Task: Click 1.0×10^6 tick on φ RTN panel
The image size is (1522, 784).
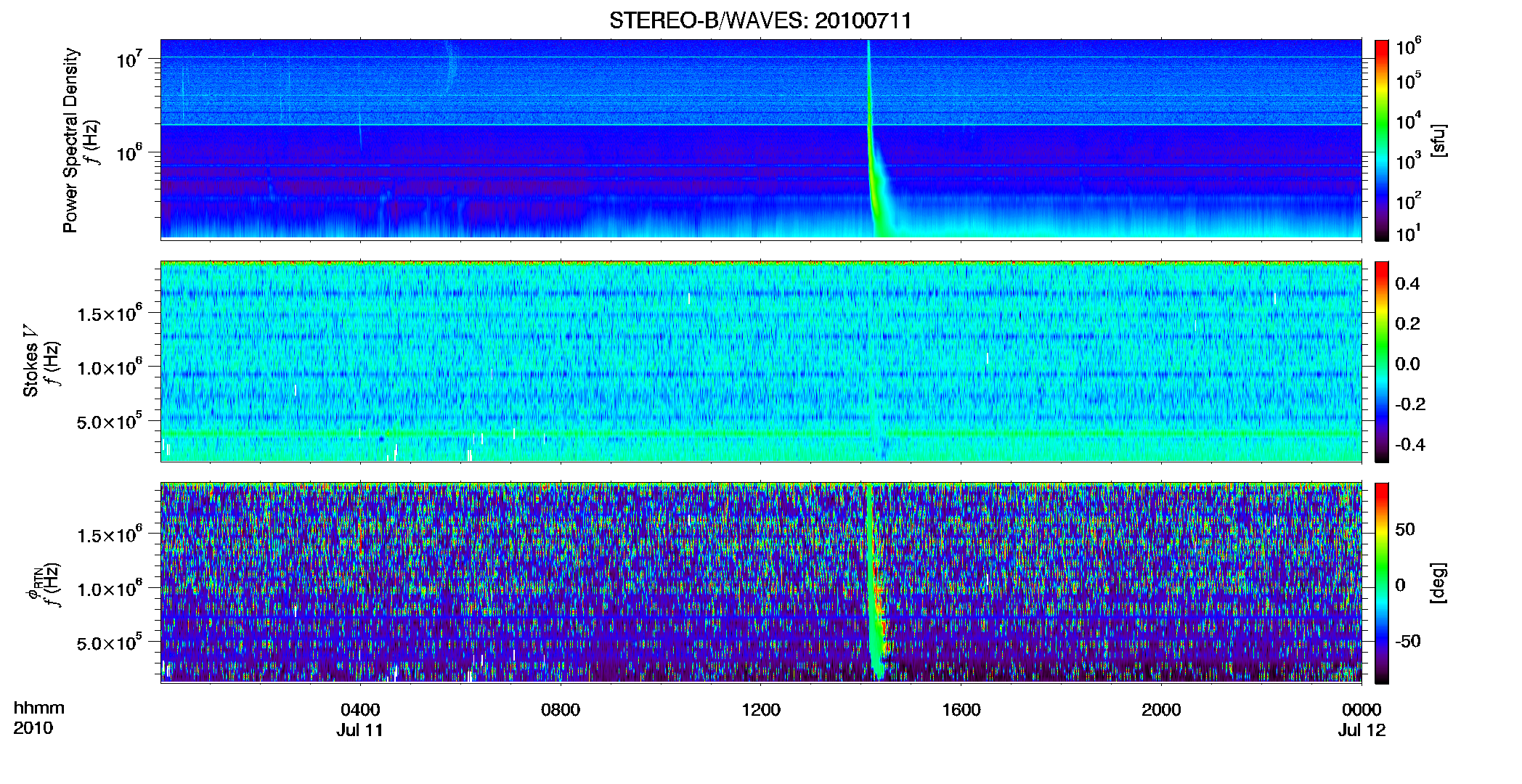Action: [x=110, y=589]
